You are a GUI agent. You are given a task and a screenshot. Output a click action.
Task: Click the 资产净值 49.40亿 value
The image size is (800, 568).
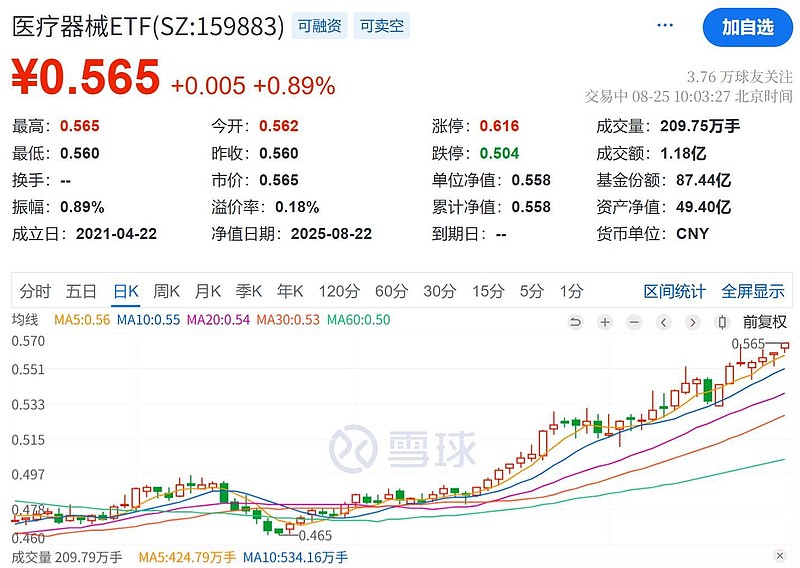coord(703,207)
